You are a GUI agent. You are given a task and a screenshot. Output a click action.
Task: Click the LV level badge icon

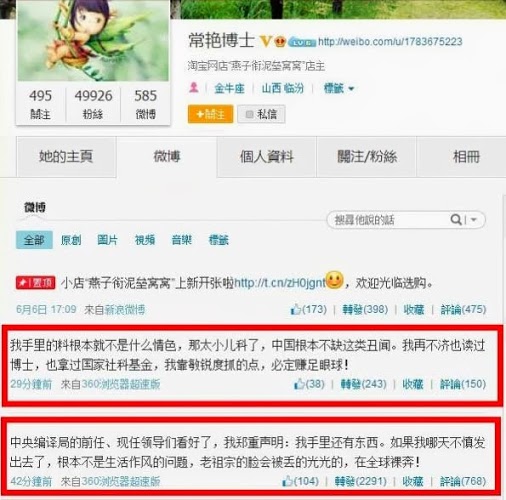click(302, 42)
